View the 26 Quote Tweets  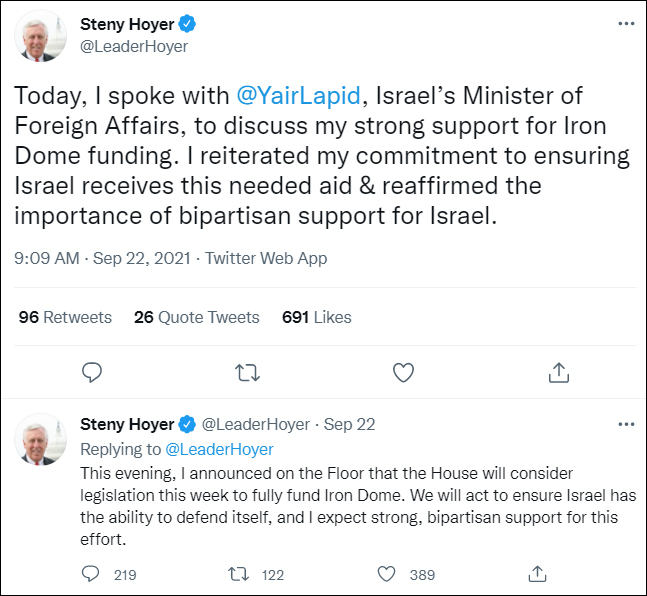point(196,317)
